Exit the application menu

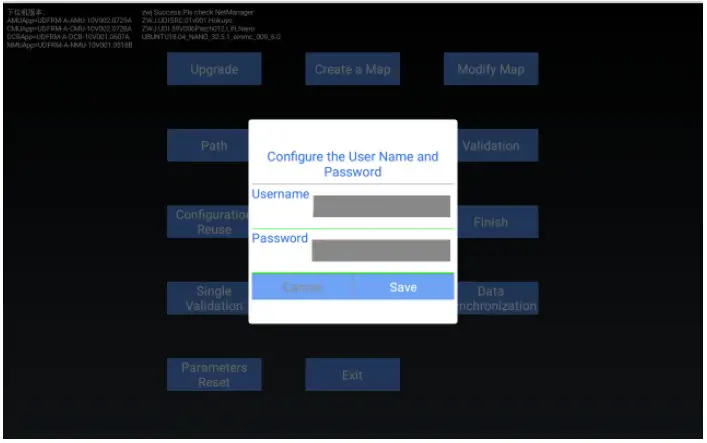coord(353,374)
